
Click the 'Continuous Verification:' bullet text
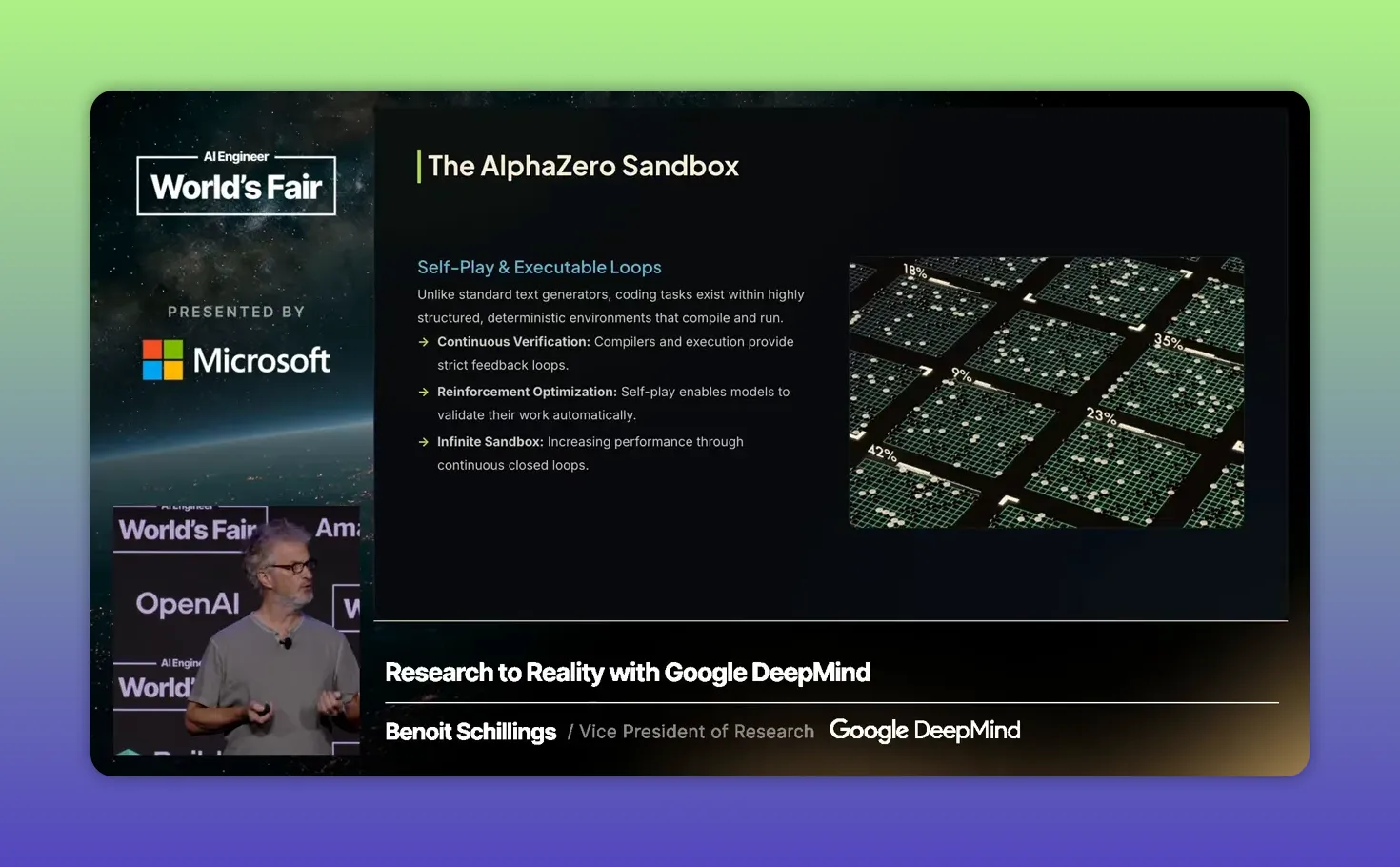pyautogui.click(x=513, y=342)
